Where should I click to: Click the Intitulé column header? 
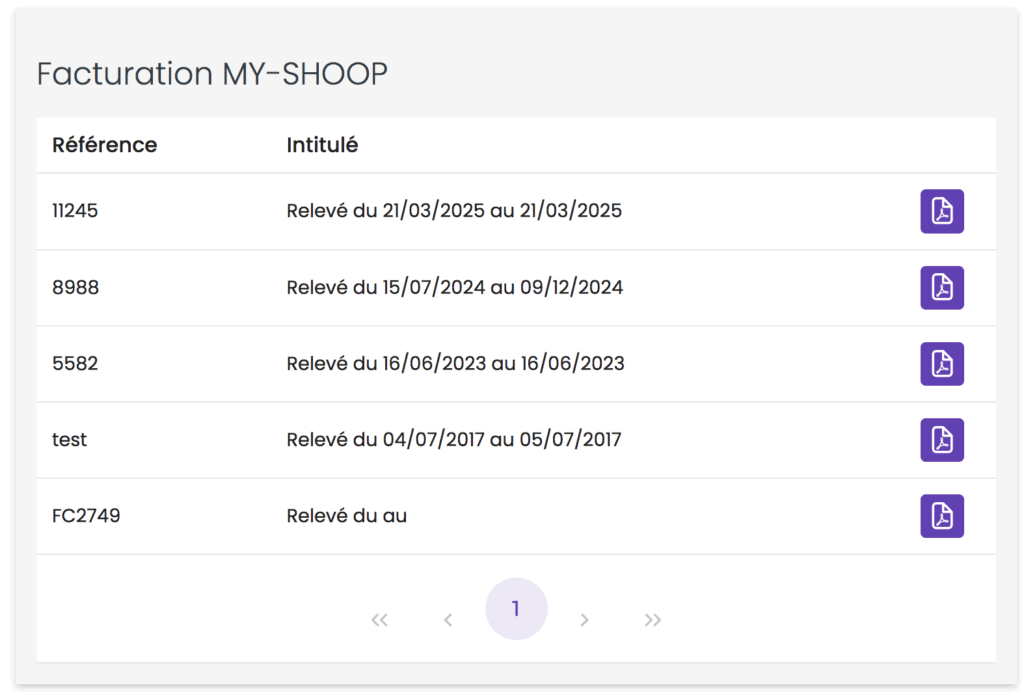(x=322, y=145)
